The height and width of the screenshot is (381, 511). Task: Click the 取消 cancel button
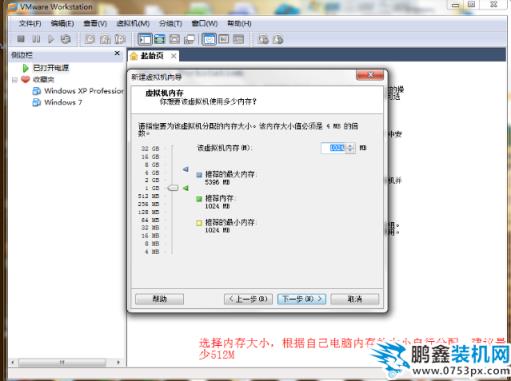[355, 299]
